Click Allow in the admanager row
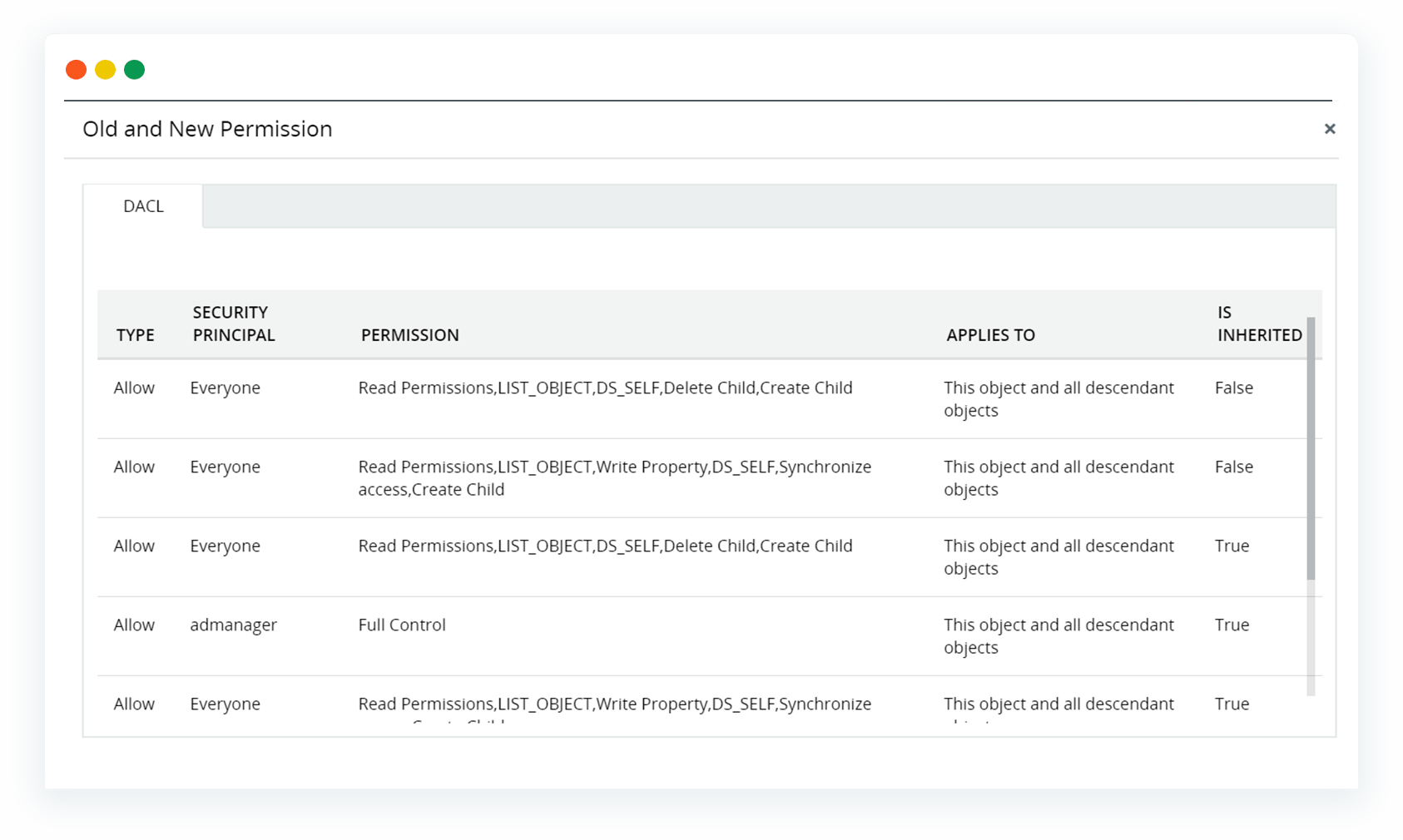Screen dimensions: 1403x840 pos(134,625)
